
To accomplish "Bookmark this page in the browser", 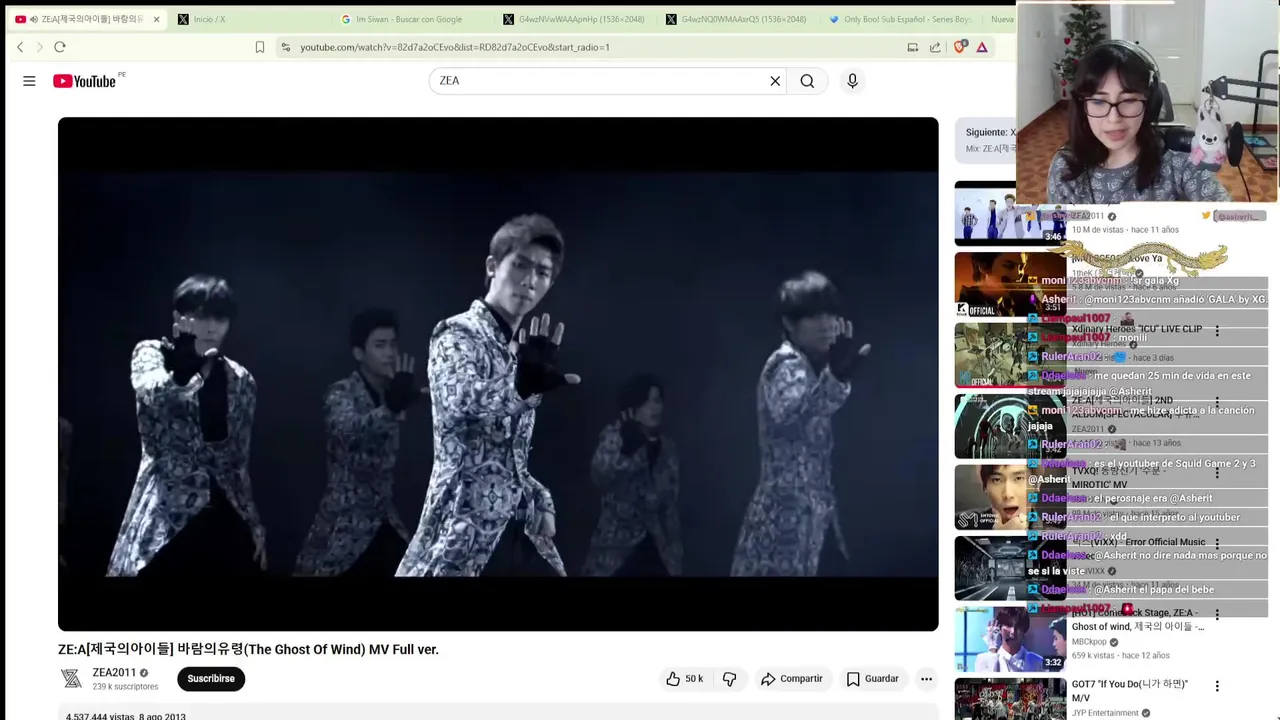I will 260,47.
